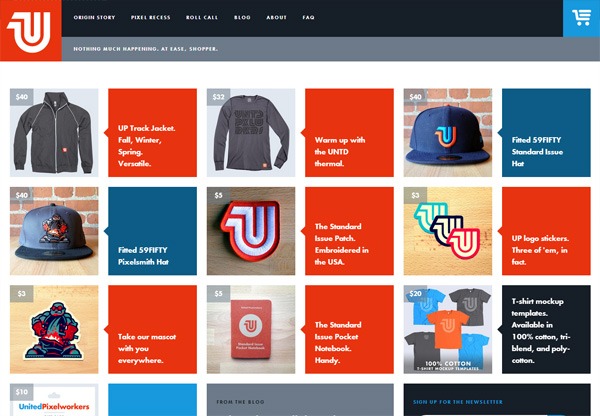Image resolution: width=600 pixels, height=416 pixels.
Task: Click the $20 price tag on T-shirt templates
Action: point(415,294)
